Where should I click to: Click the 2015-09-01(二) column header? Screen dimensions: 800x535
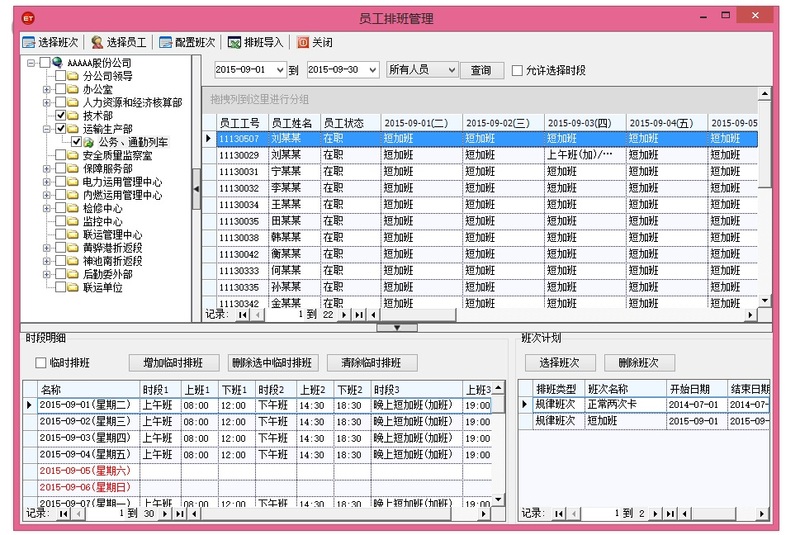(x=421, y=123)
